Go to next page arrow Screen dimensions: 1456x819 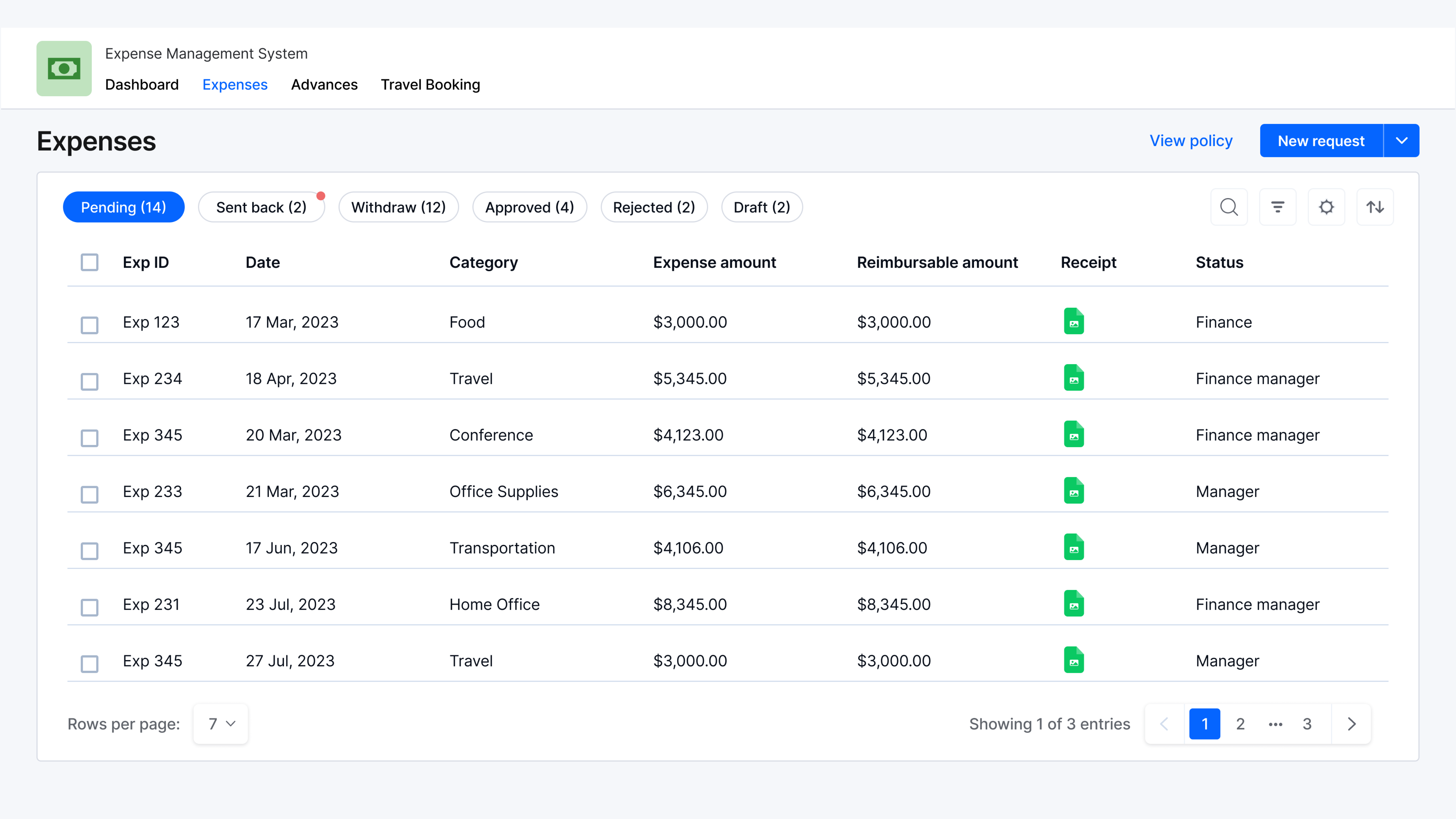pos(1352,724)
